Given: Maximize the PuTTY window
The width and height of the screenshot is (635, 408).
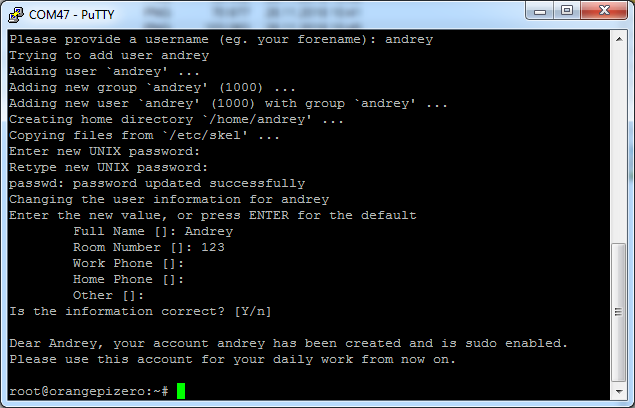Looking at the screenshot, I should (x=567, y=11).
